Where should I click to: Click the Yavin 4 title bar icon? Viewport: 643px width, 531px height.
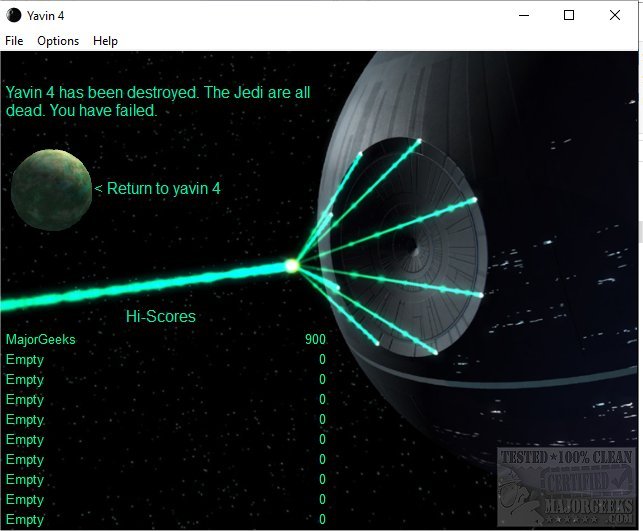pyautogui.click(x=14, y=16)
